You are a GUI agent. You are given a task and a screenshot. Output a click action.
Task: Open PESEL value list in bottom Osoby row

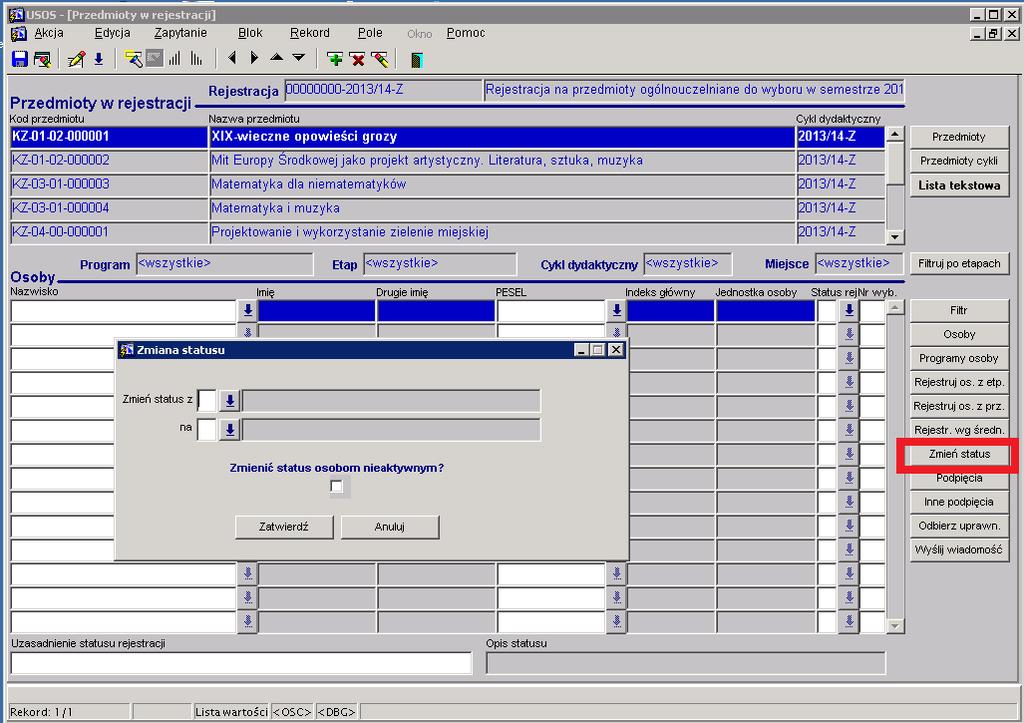tap(616, 621)
